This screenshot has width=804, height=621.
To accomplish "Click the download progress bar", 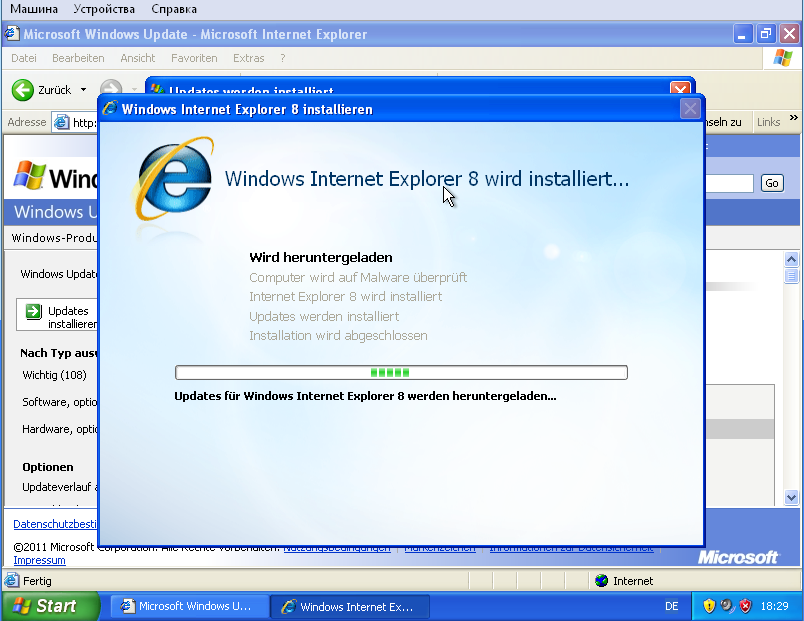I will (401, 372).
